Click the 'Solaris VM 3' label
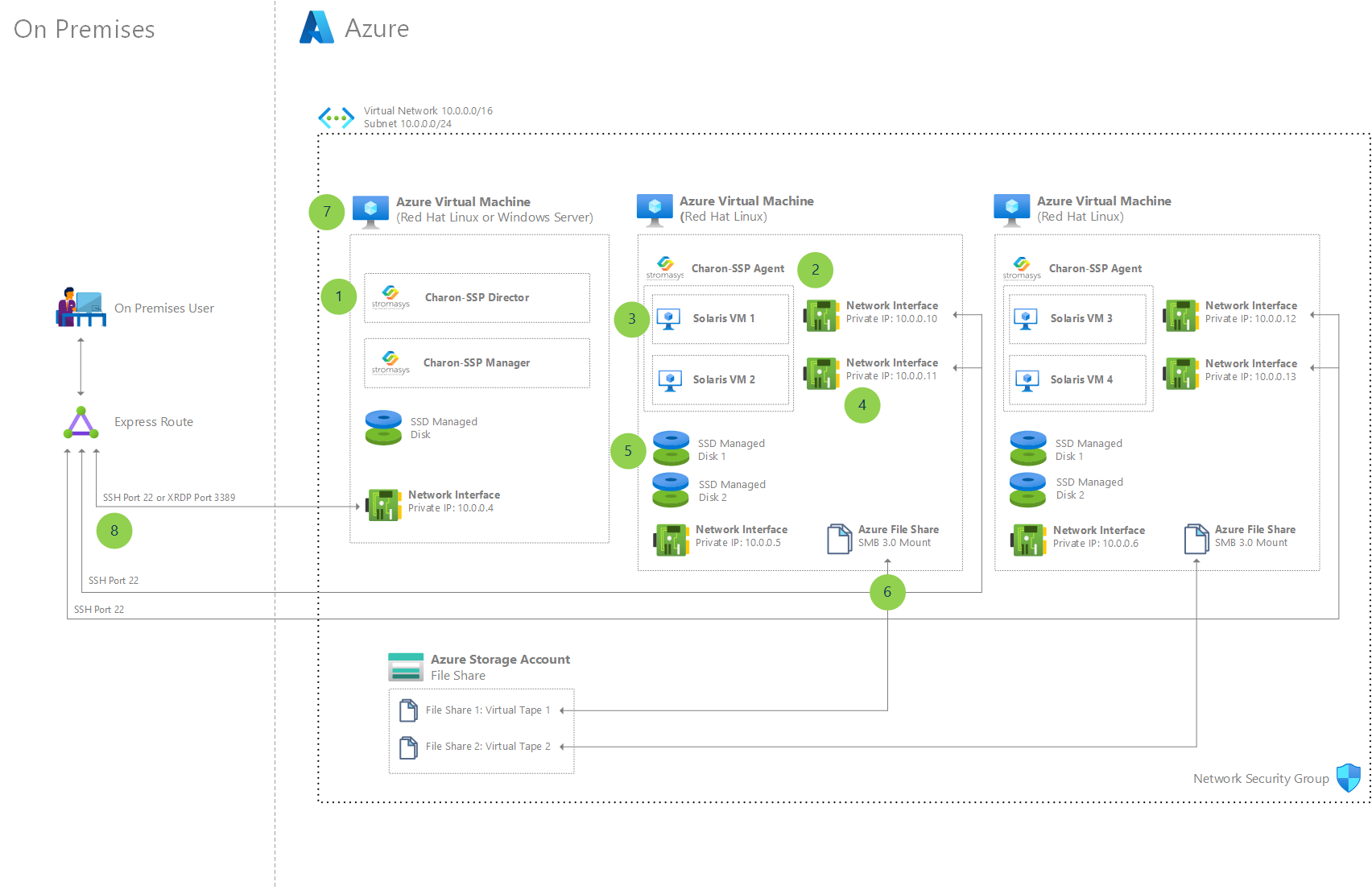 tap(1081, 319)
